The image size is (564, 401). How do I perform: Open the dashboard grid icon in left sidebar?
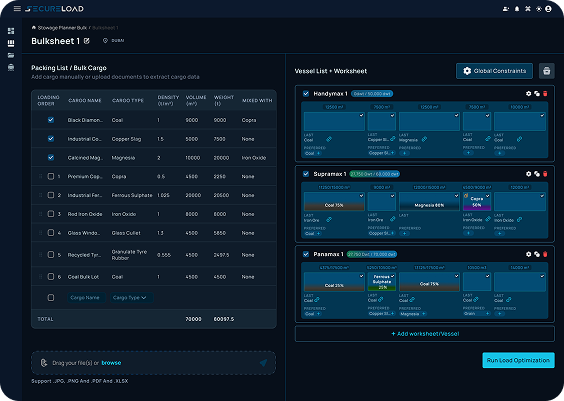point(11,31)
